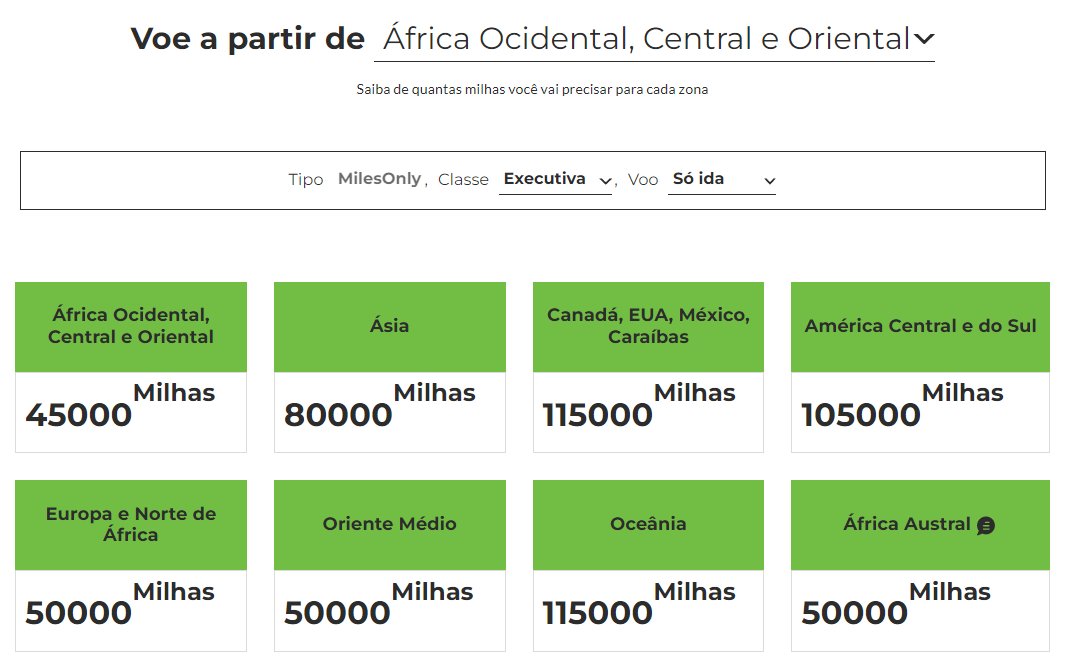The image size is (1067, 665).
Task: Click the info icon next to África Austral
Action: click(985, 525)
